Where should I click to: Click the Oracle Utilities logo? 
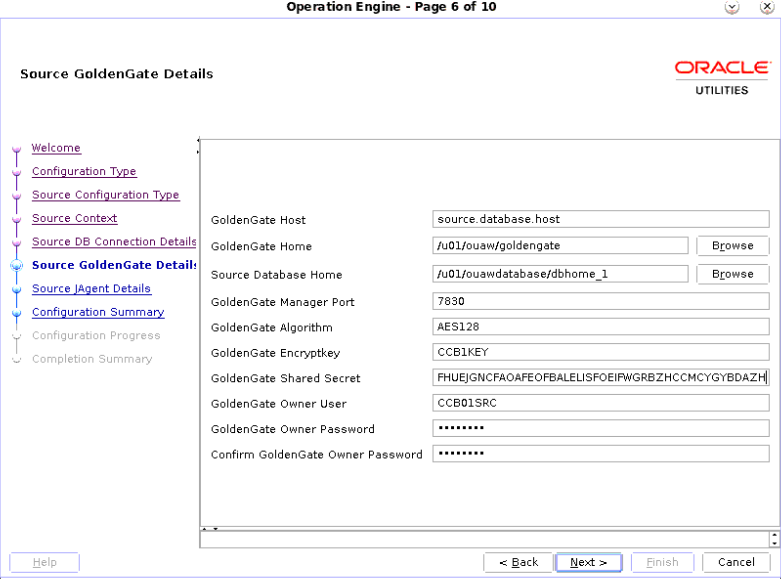pyautogui.click(x=722, y=78)
